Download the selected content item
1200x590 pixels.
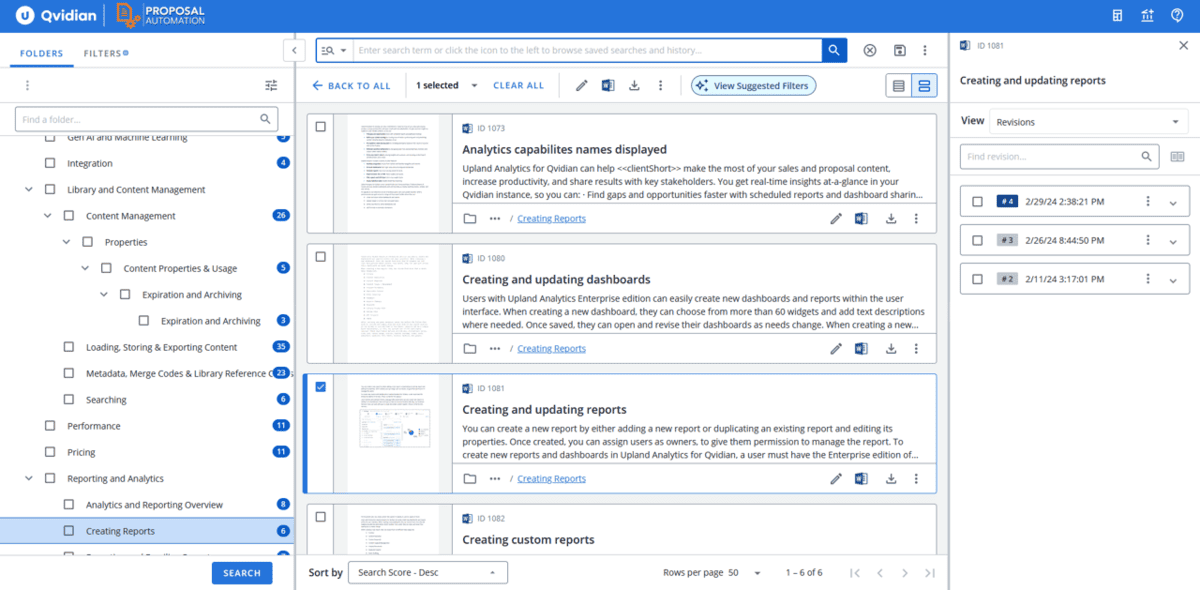click(x=634, y=85)
